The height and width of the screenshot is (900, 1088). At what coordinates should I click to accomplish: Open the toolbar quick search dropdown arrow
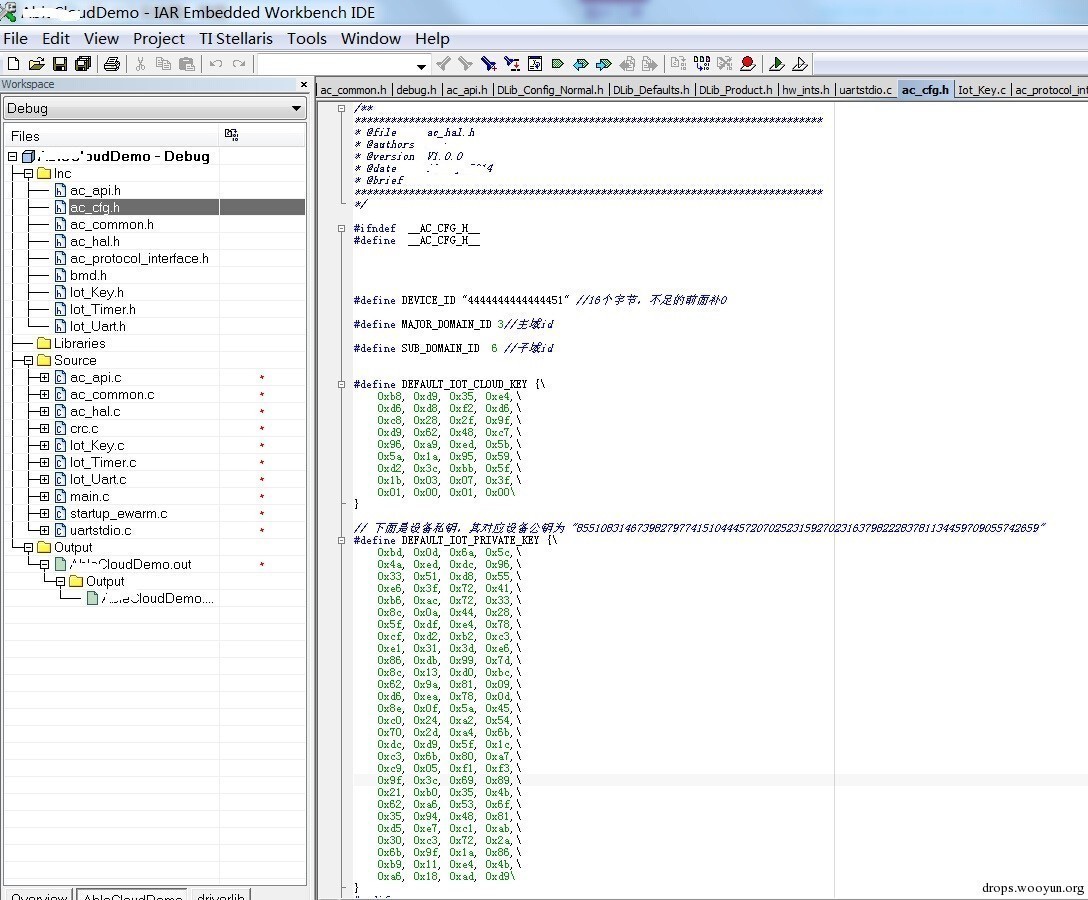point(422,66)
